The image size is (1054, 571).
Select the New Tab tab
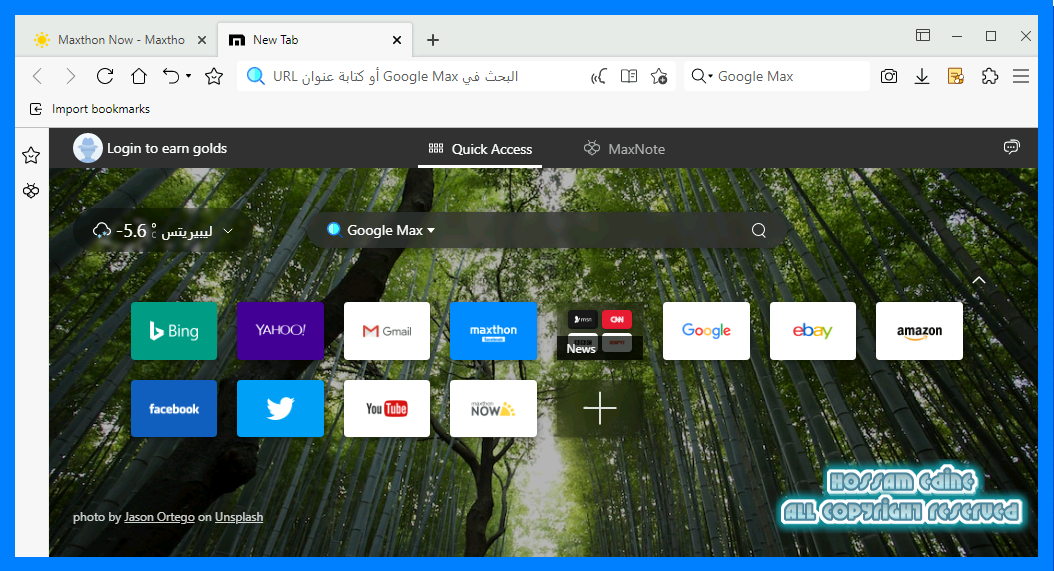pos(315,40)
